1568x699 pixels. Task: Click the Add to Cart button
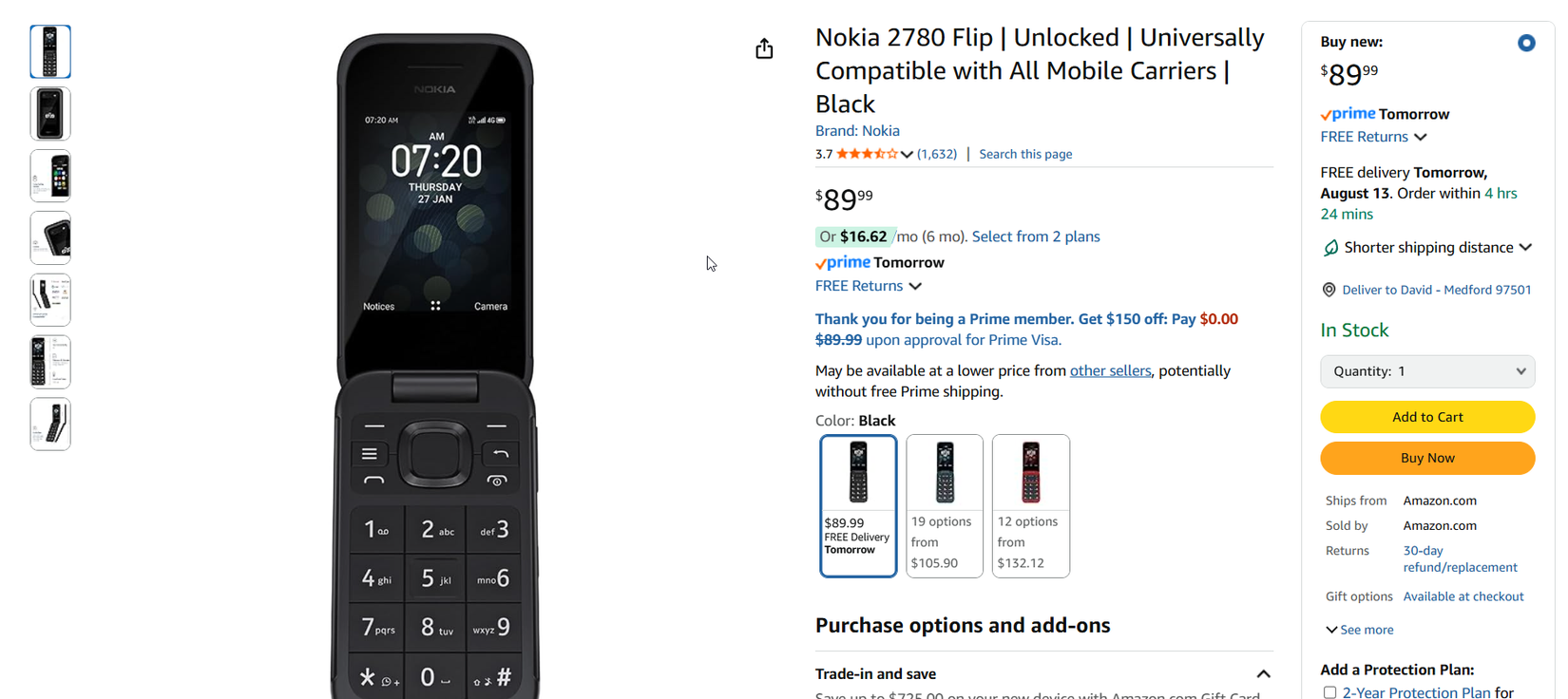coord(1427,417)
